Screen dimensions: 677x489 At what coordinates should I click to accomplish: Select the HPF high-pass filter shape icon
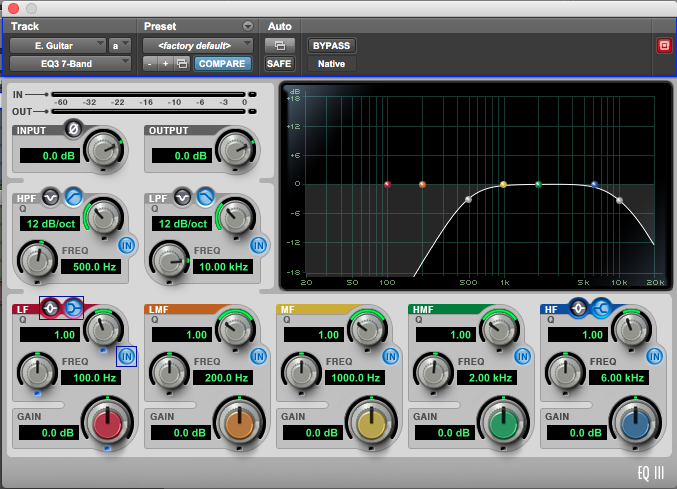73,196
